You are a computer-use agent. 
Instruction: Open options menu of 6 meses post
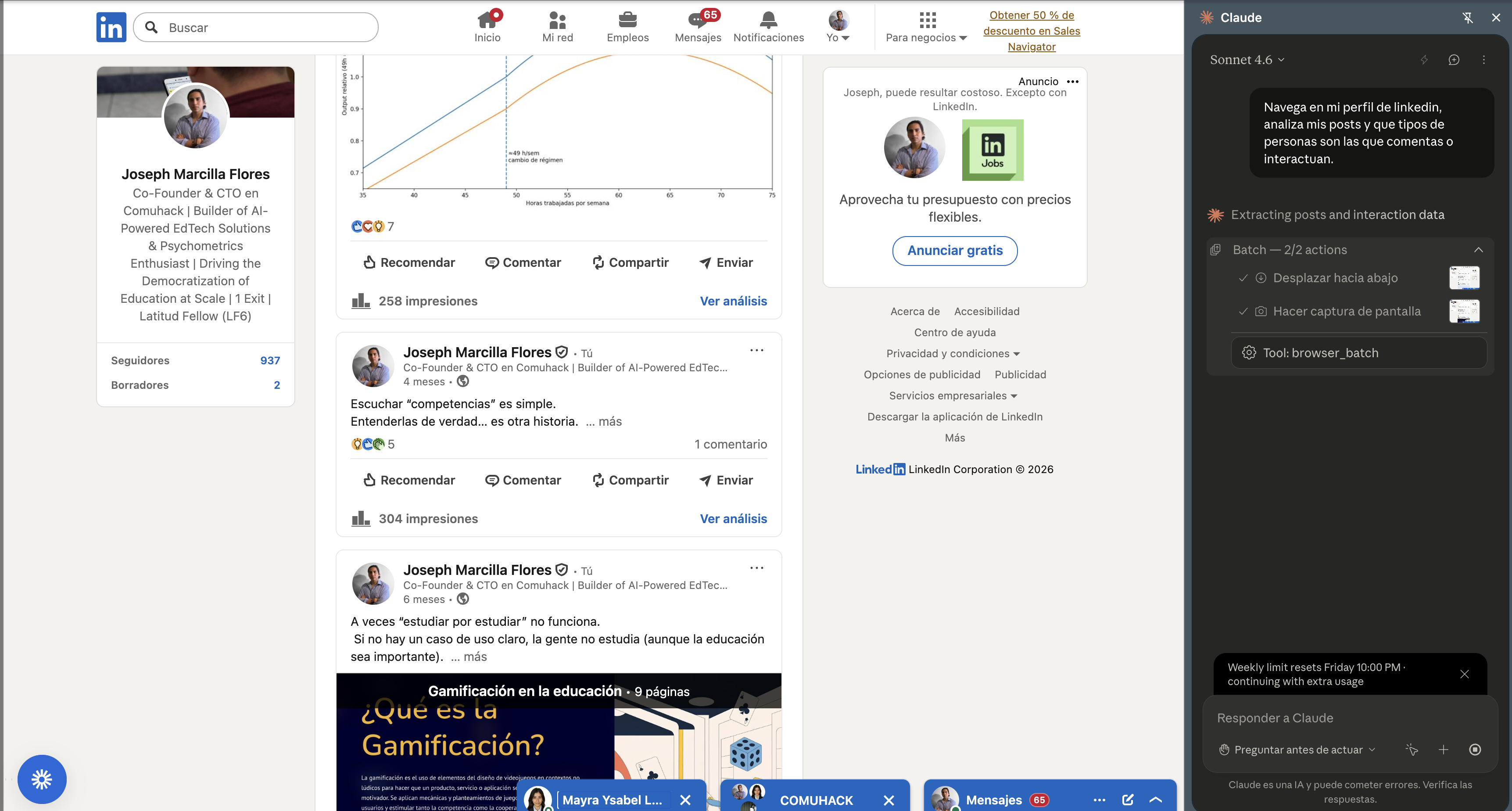coord(756,568)
